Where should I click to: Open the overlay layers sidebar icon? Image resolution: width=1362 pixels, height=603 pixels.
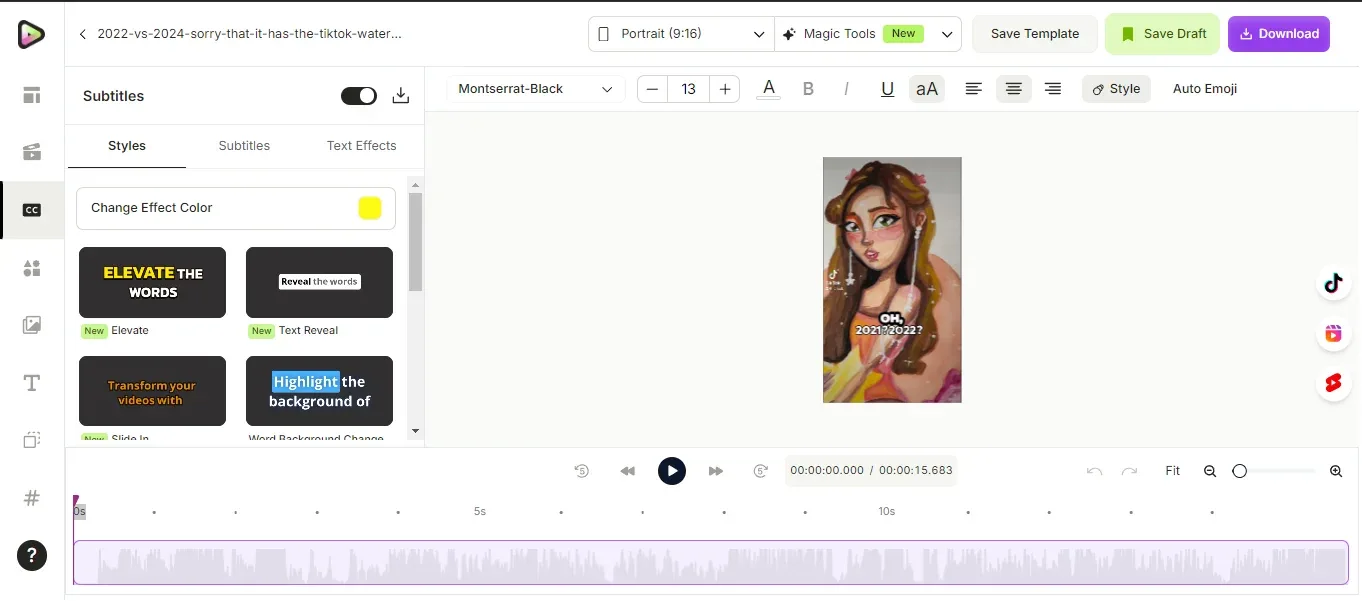tap(32, 440)
